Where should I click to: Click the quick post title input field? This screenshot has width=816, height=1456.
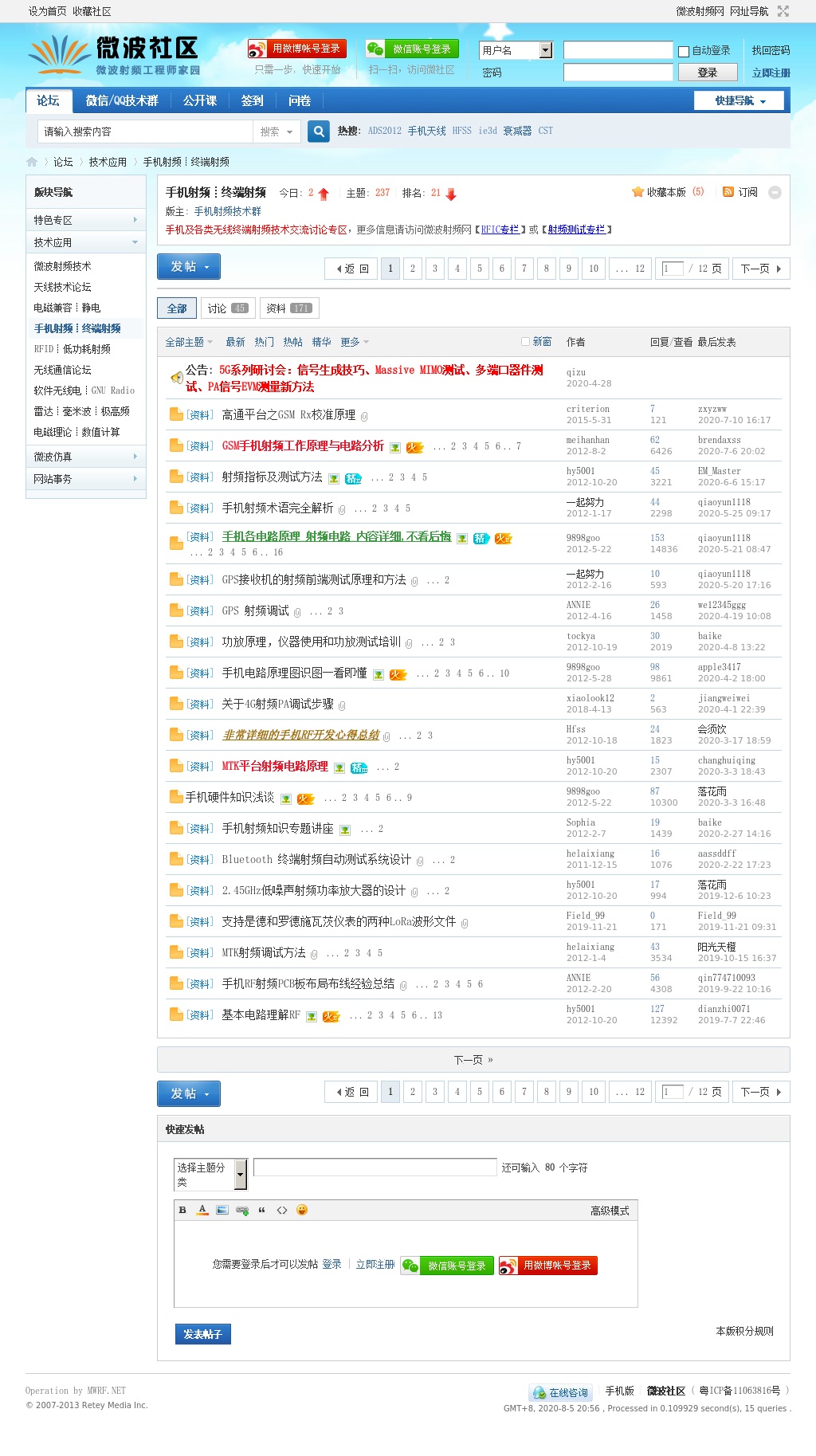pyautogui.click(x=375, y=1168)
